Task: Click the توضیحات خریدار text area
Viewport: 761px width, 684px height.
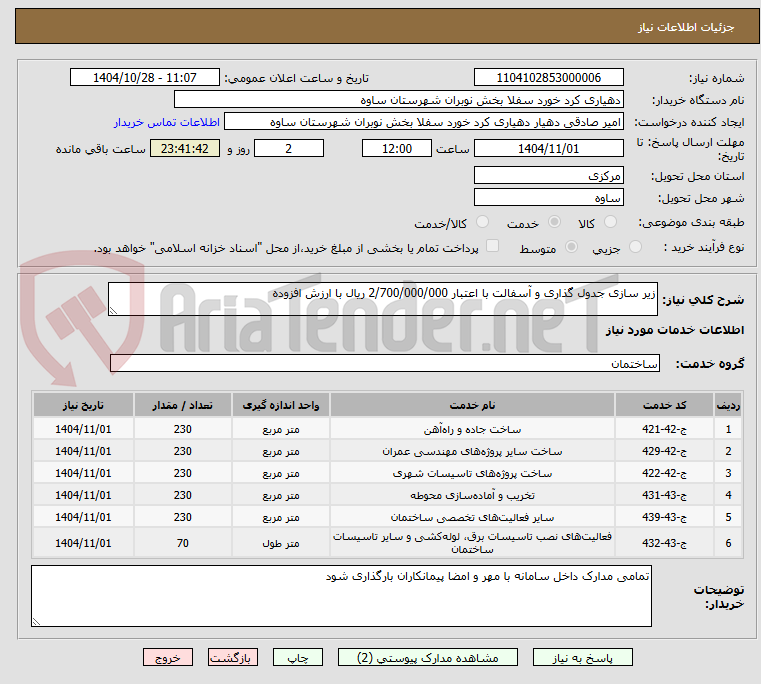Action: pyautogui.click(x=341, y=596)
